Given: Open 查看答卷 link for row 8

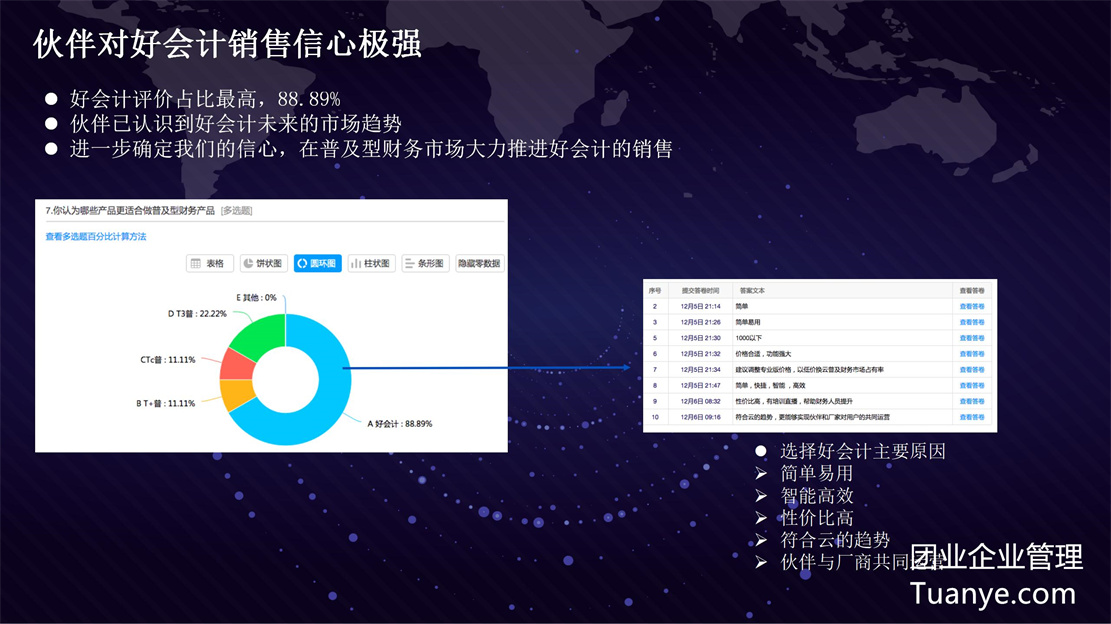Looking at the screenshot, I should (971, 385).
